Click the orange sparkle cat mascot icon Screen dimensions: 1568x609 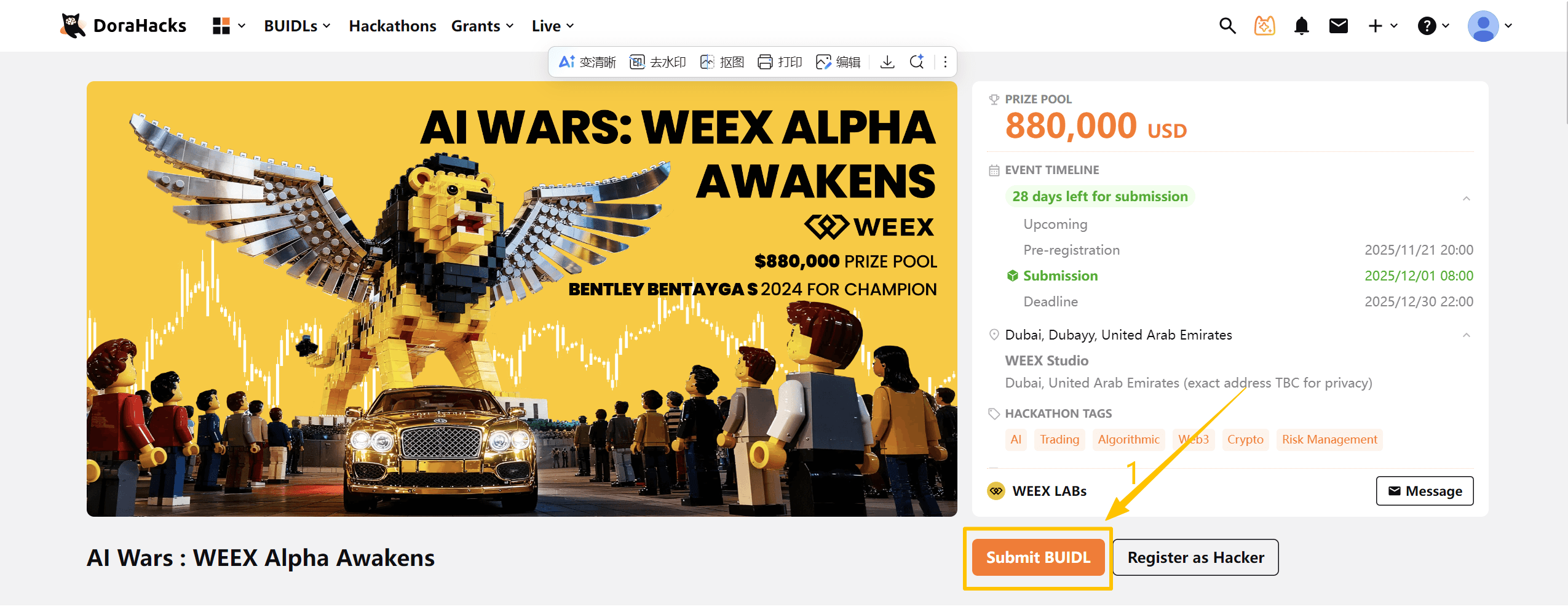pos(1264,25)
